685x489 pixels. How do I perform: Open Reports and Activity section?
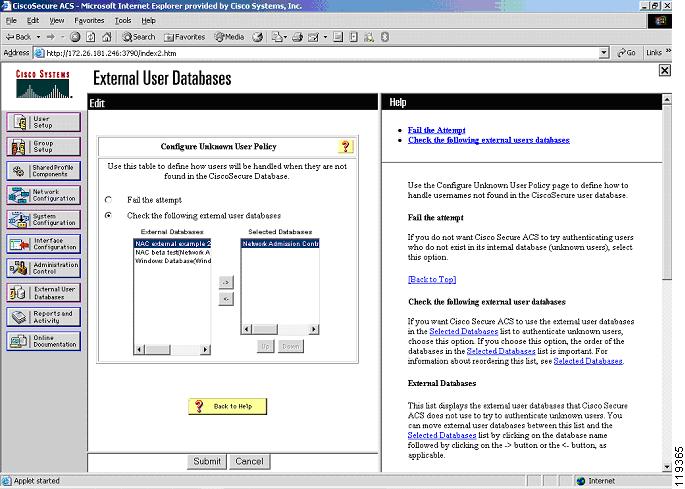pos(43,317)
